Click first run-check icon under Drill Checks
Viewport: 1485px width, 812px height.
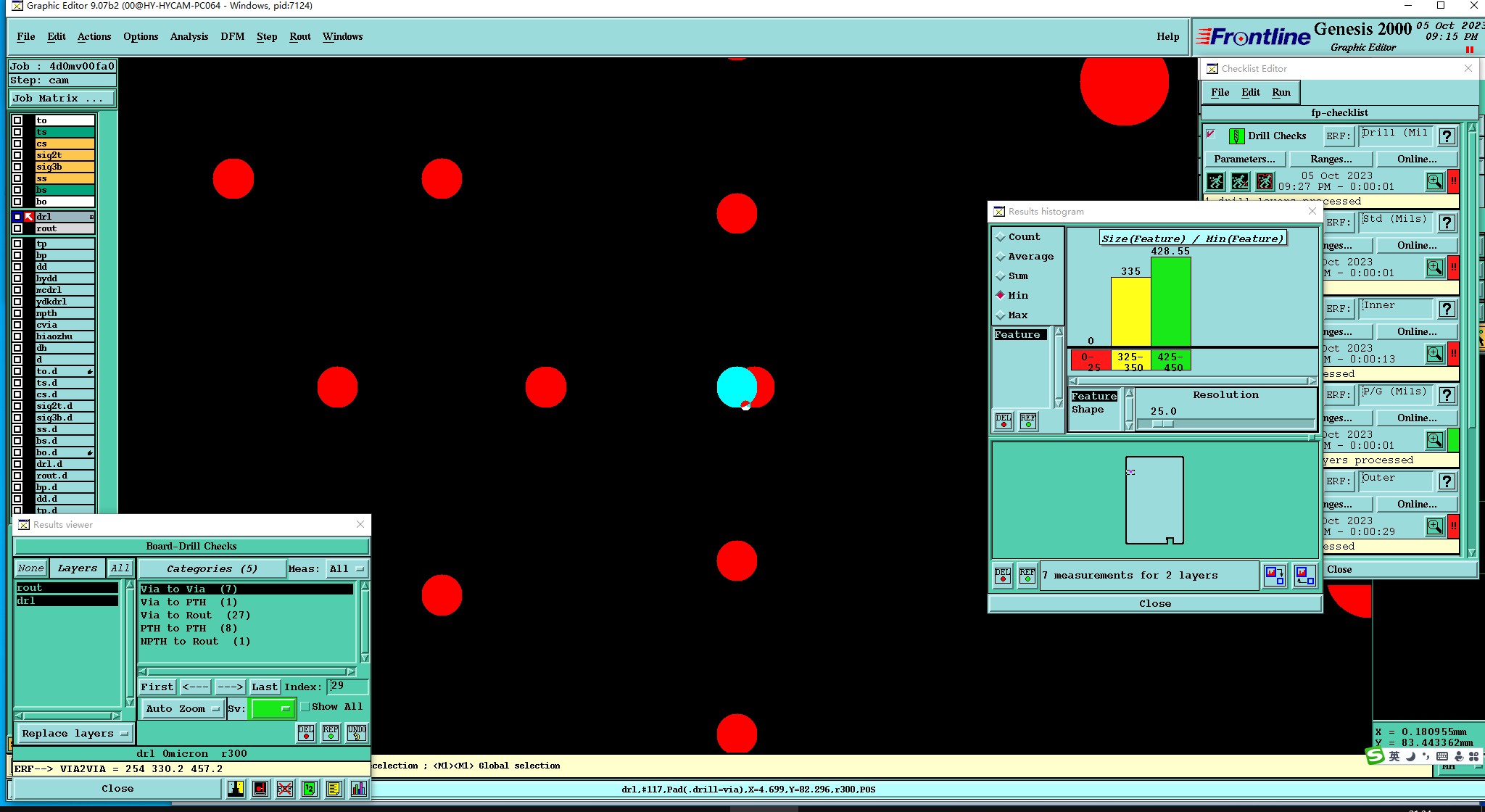(x=1216, y=181)
